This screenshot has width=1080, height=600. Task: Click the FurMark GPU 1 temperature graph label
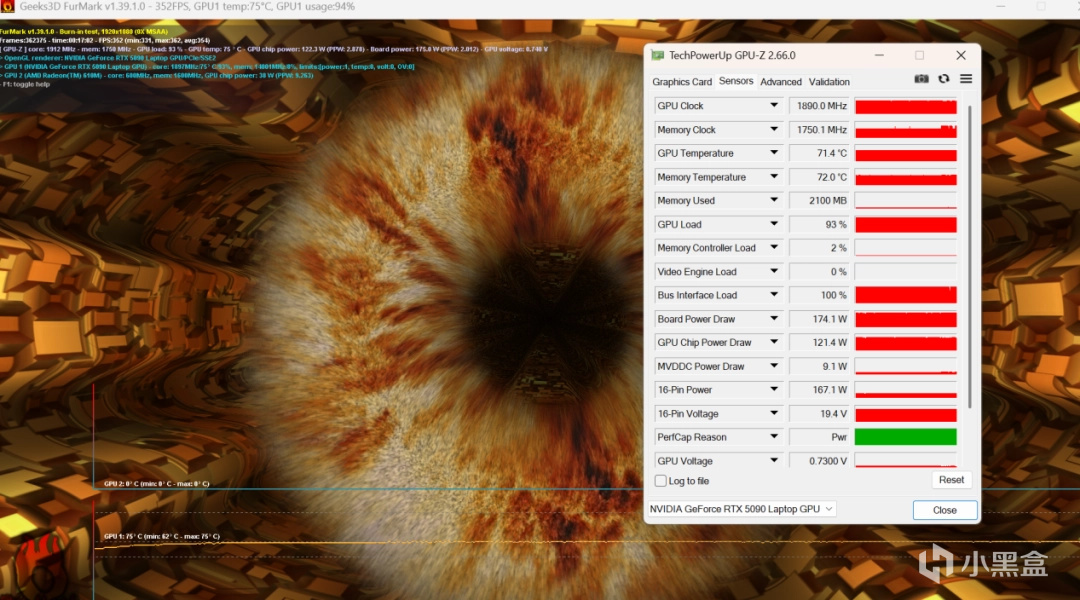point(162,536)
